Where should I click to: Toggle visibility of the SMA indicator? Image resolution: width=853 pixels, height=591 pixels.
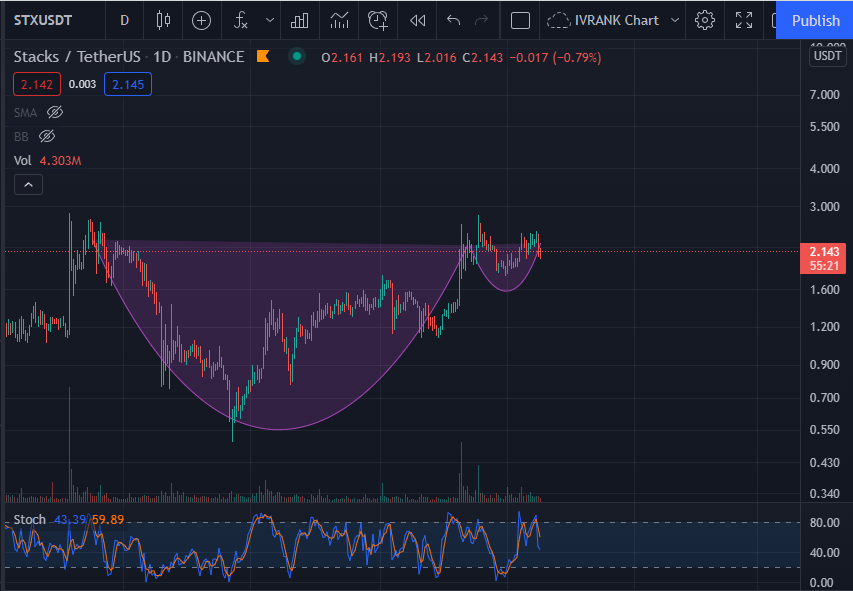55,113
